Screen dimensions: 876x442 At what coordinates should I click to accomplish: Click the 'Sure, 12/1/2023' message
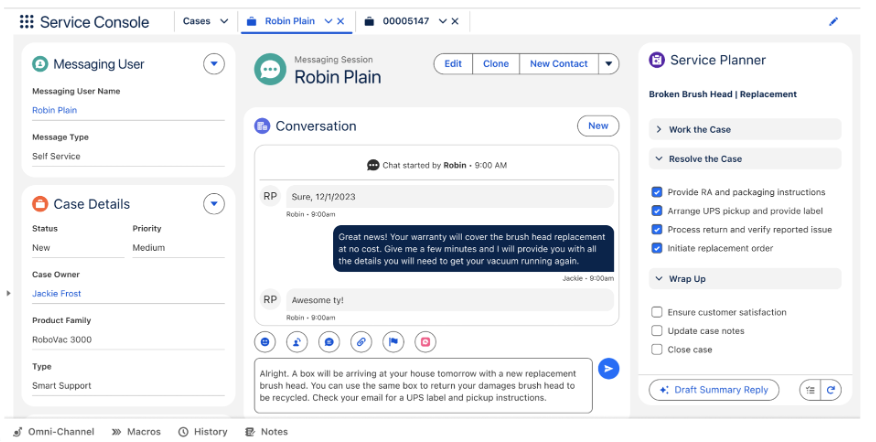(x=450, y=197)
